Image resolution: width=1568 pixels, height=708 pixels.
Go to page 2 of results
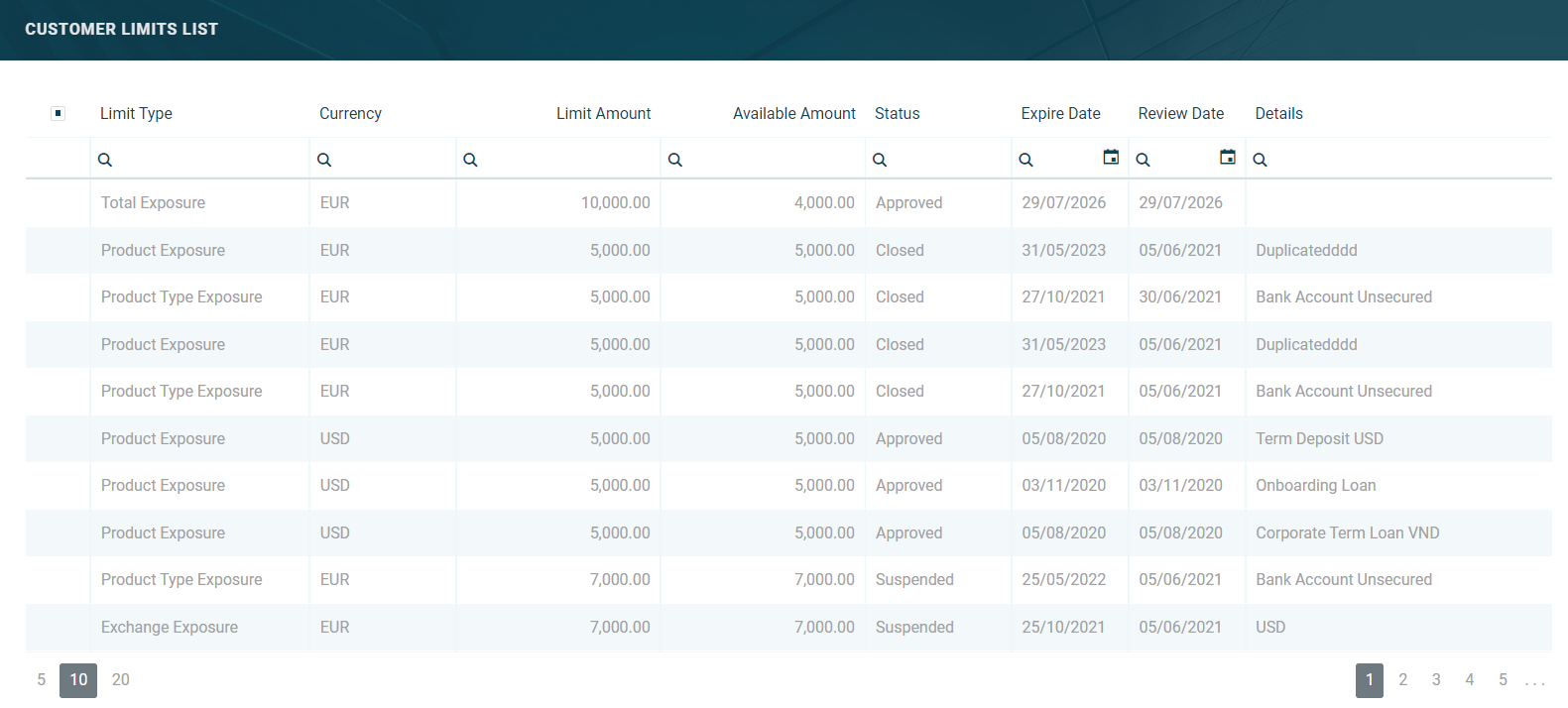[1402, 680]
